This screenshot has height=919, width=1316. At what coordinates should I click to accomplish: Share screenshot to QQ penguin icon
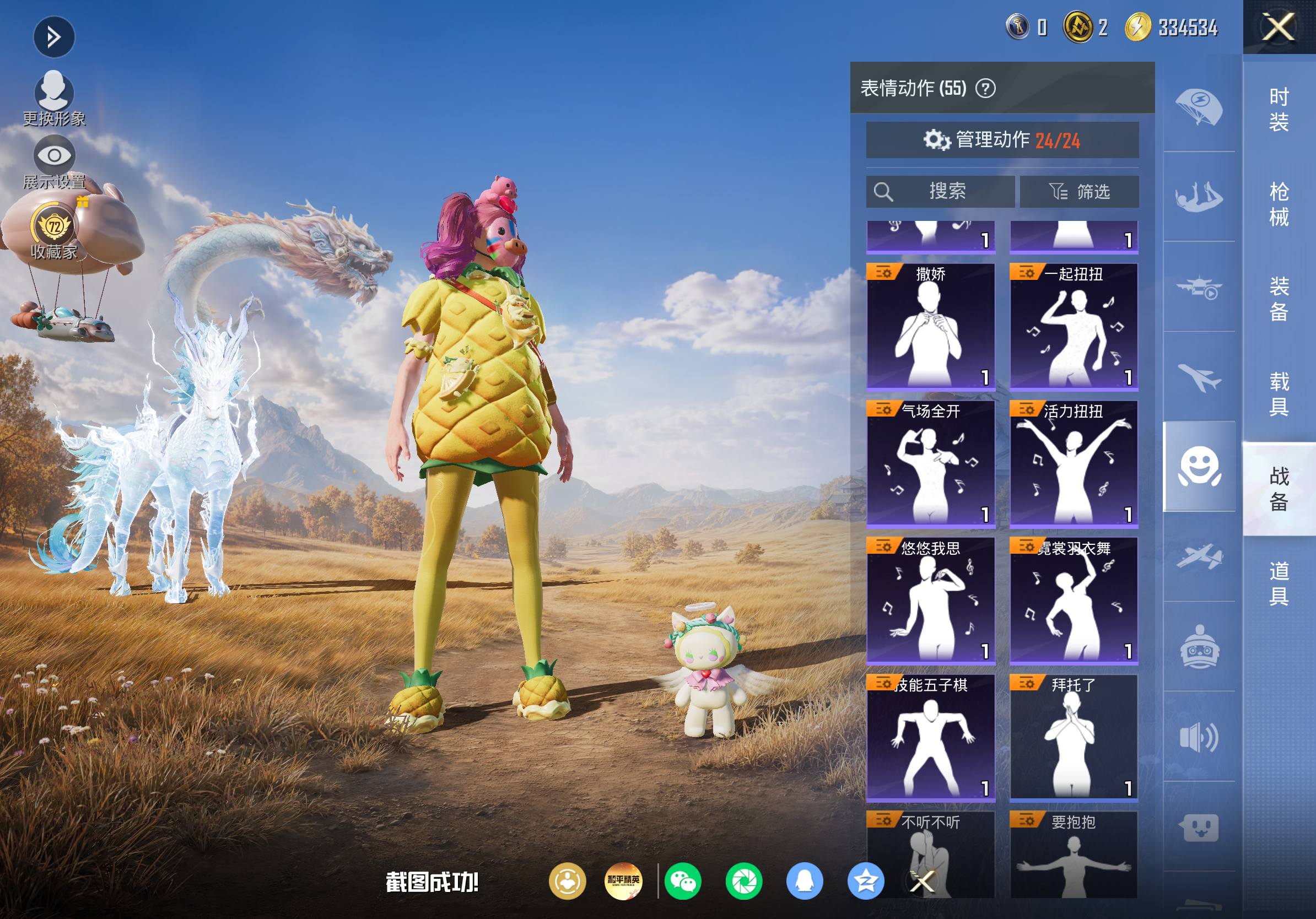[805, 881]
